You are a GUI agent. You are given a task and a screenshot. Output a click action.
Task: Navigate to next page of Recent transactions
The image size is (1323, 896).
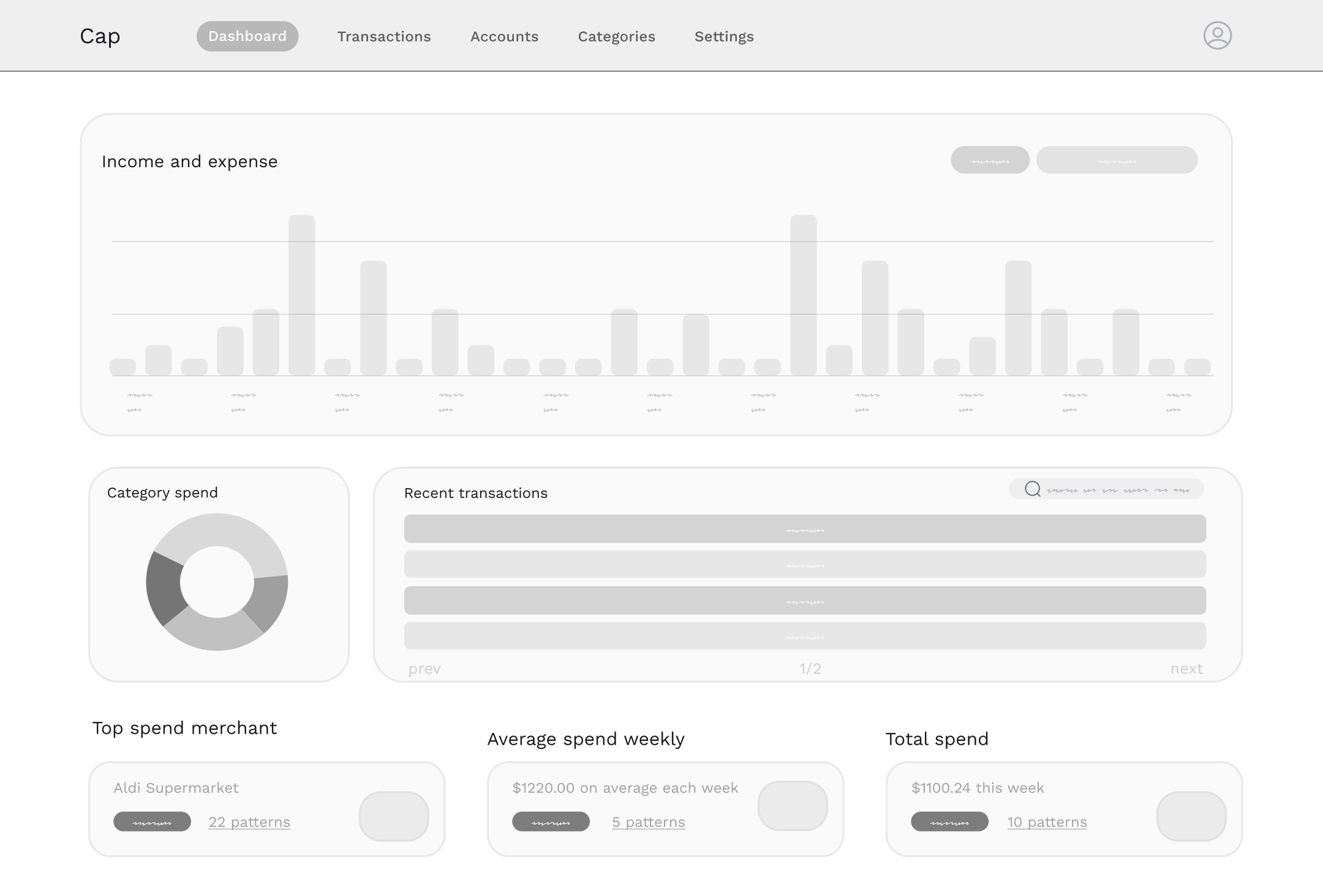click(x=1187, y=668)
